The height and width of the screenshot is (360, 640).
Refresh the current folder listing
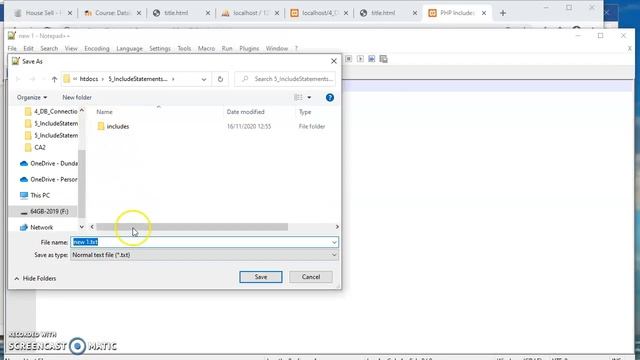click(x=220, y=79)
